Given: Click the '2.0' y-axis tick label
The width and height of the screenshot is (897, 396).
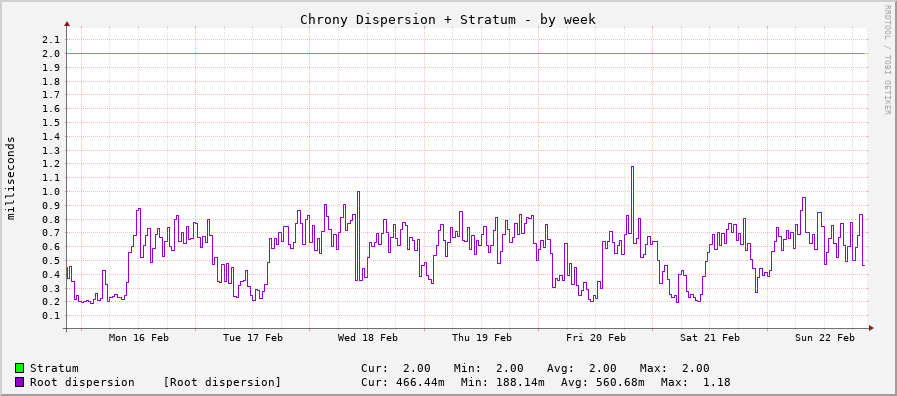Looking at the screenshot, I should tap(51, 53).
